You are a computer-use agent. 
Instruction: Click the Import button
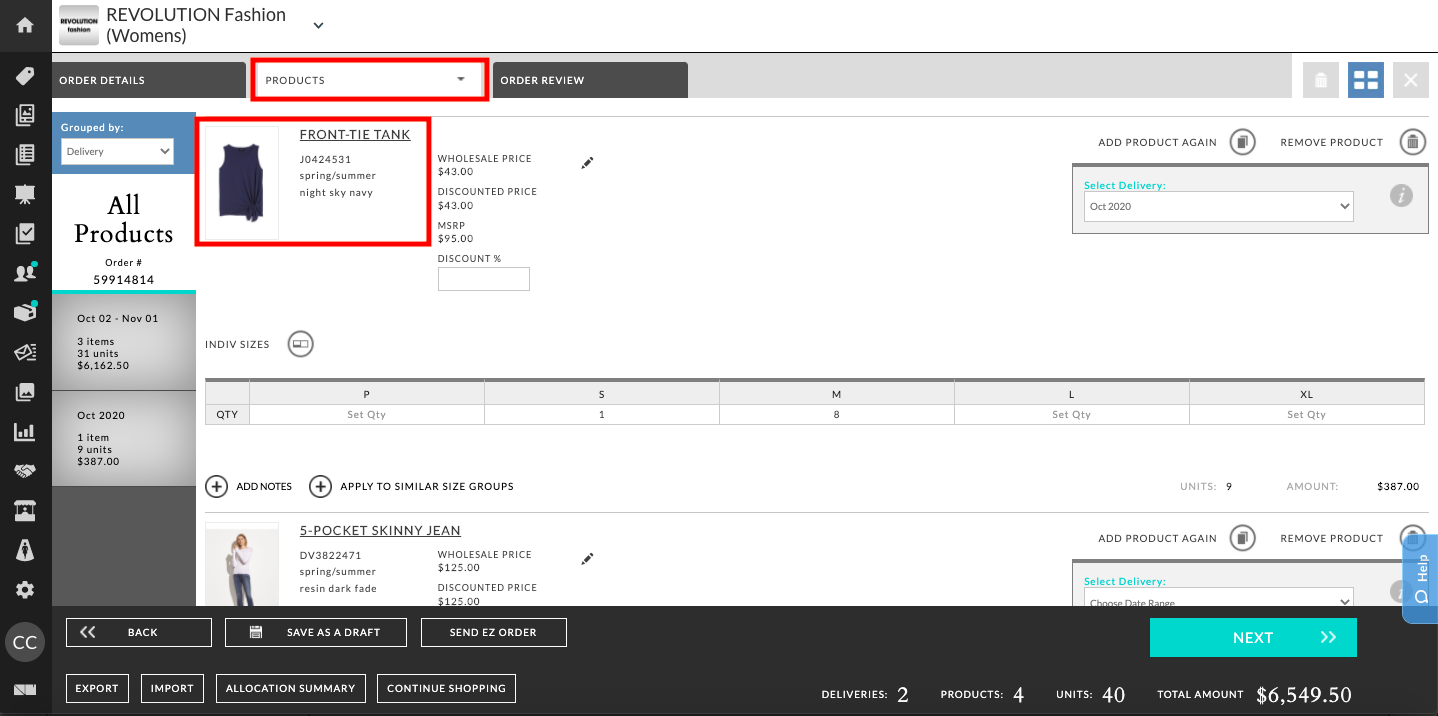(172, 688)
